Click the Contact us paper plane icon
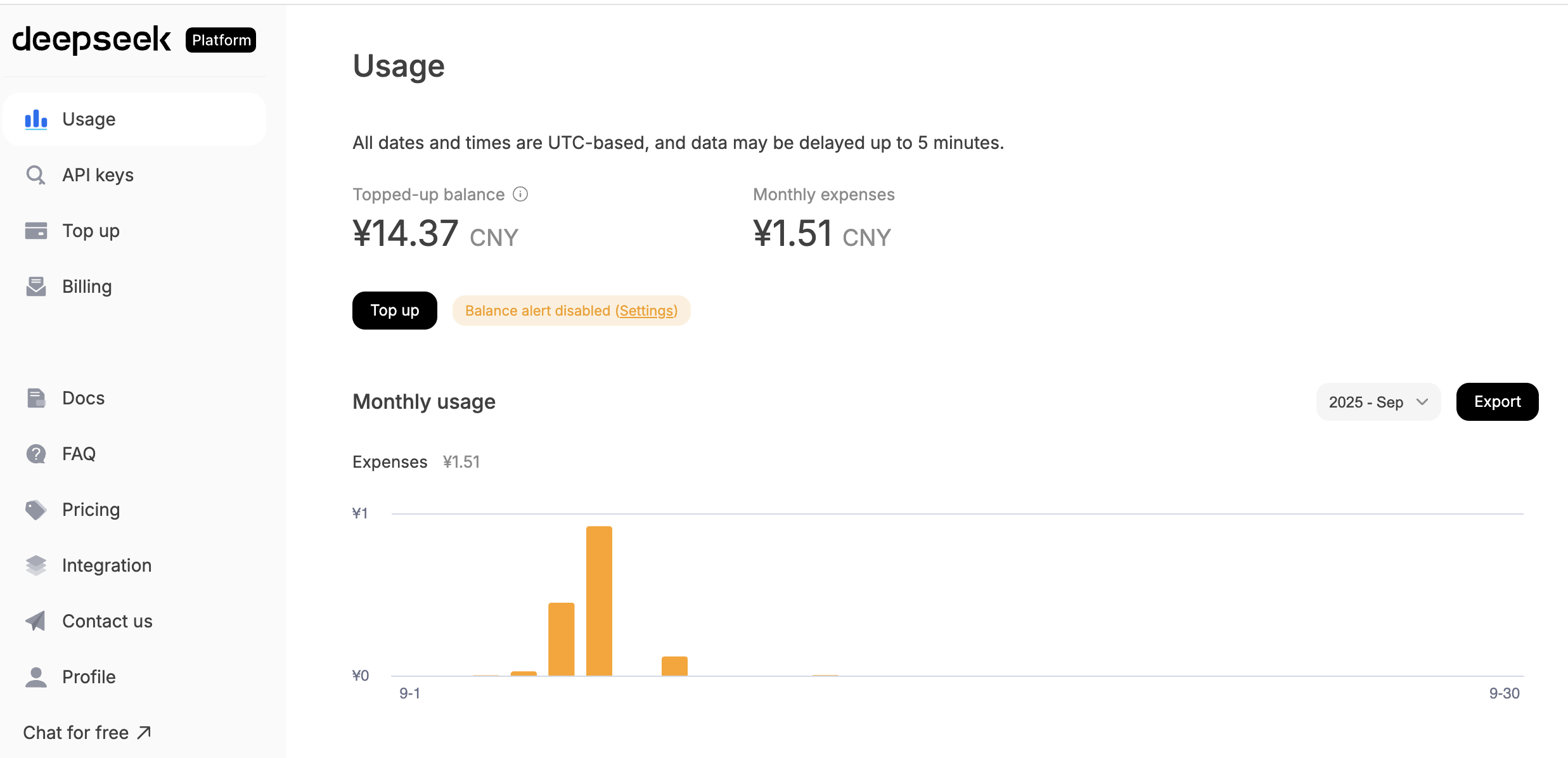This screenshot has width=1568, height=758. tap(36, 621)
